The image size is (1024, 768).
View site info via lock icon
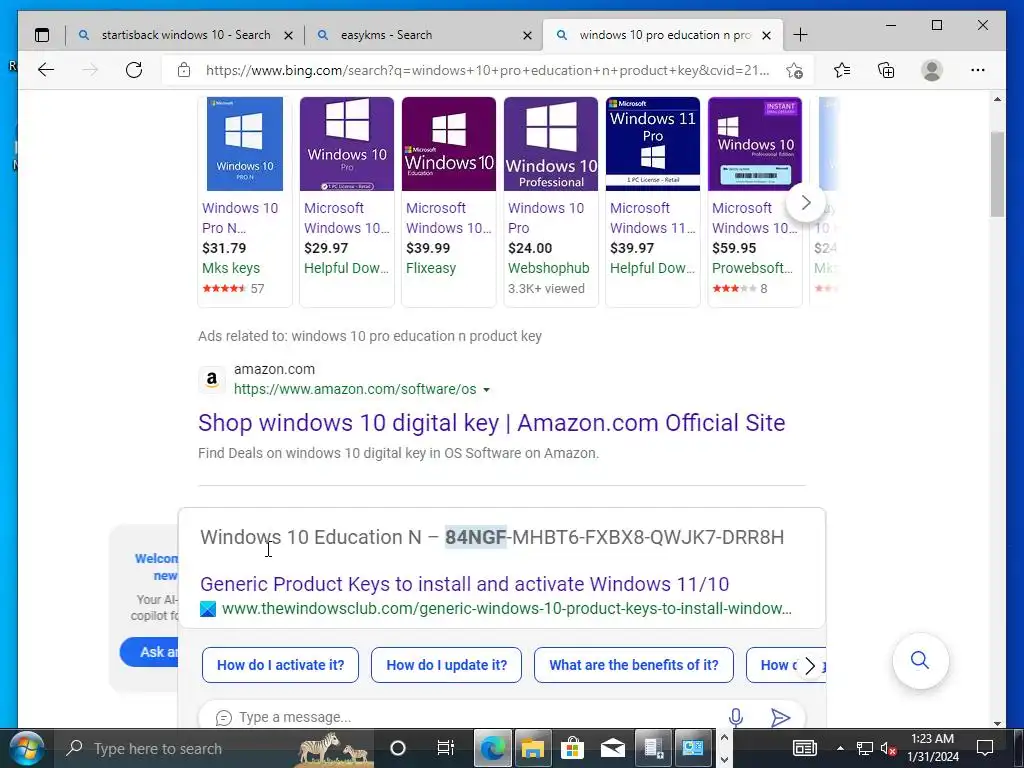(184, 70)
